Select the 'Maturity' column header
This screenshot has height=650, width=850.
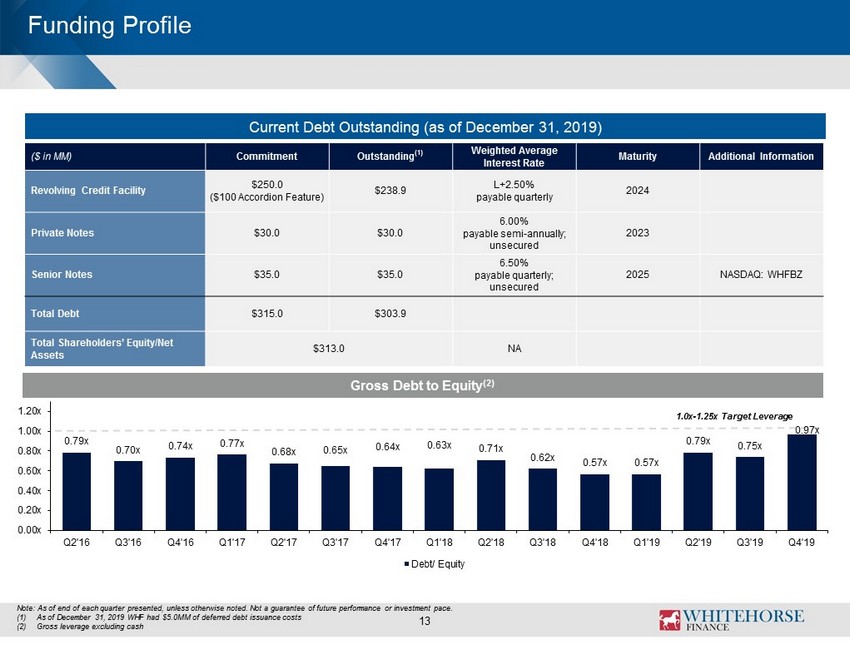[638, 156]
